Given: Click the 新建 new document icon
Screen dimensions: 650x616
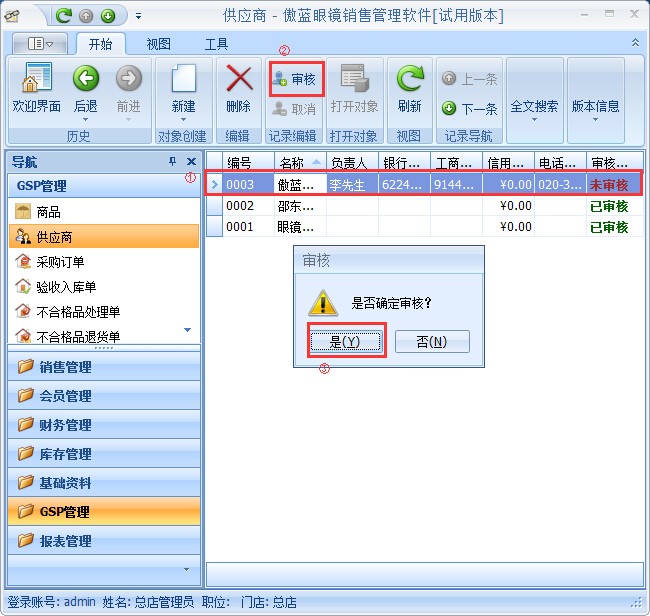Looking at the screenshot, I should pyautogui.click(x=183, y=80).
